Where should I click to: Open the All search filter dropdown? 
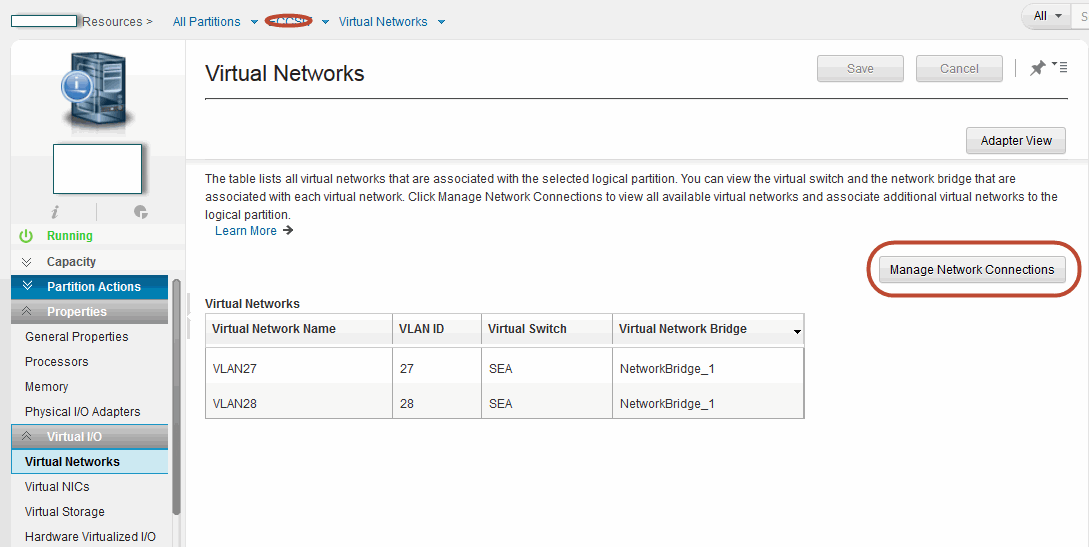[x=1048, y=16]
